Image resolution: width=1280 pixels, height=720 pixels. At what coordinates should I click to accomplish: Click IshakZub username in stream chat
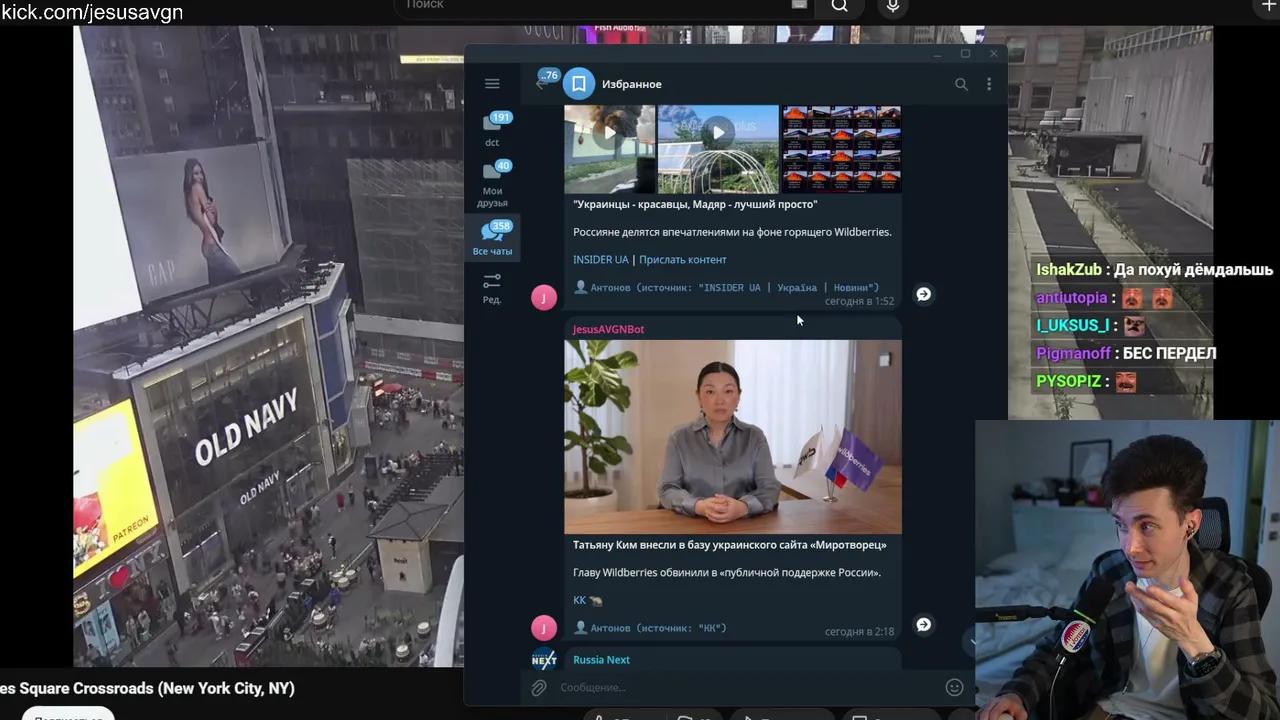point(1068,270)
